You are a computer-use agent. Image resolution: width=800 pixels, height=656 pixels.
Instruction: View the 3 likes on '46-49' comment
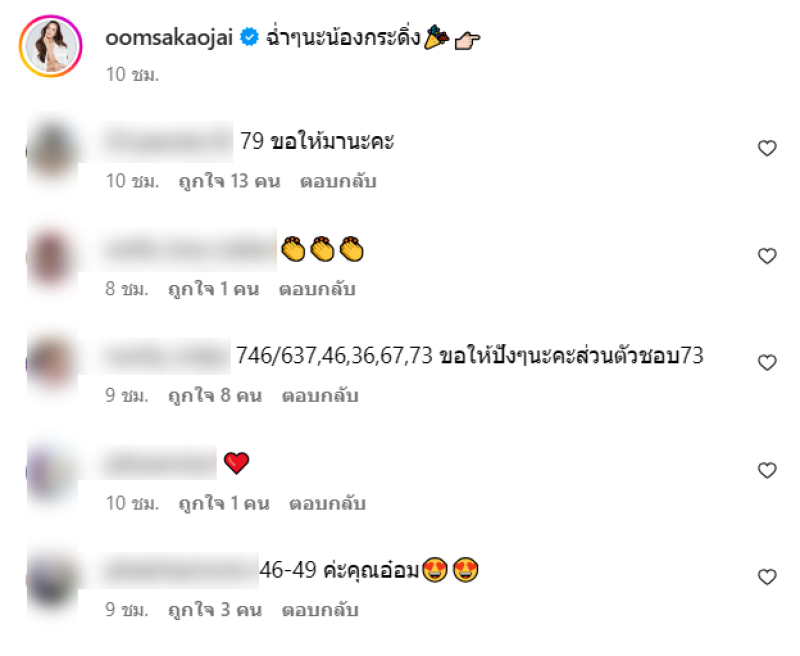[215, 610]
